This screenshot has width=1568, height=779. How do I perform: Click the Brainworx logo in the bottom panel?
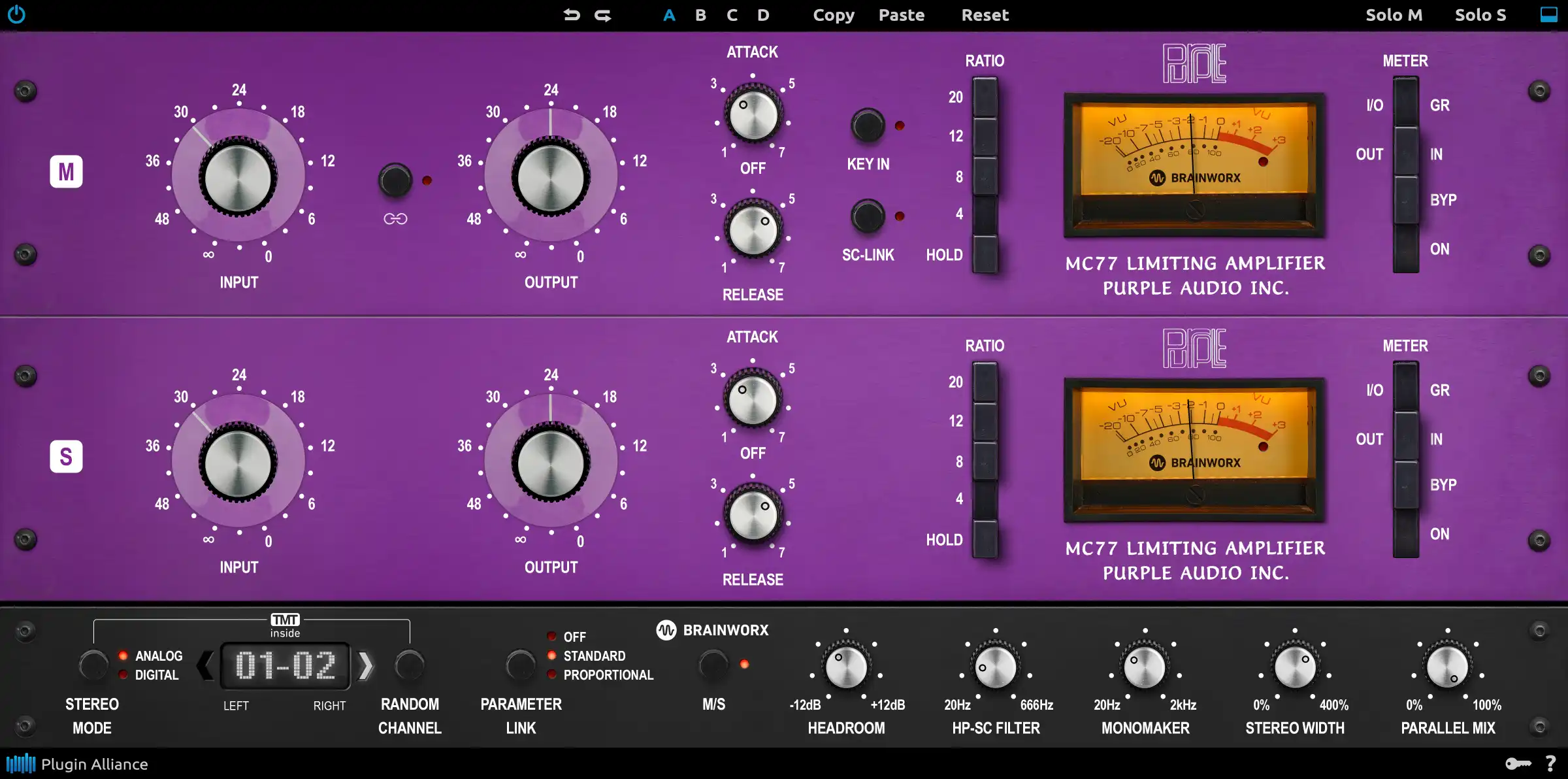(713, 630)
